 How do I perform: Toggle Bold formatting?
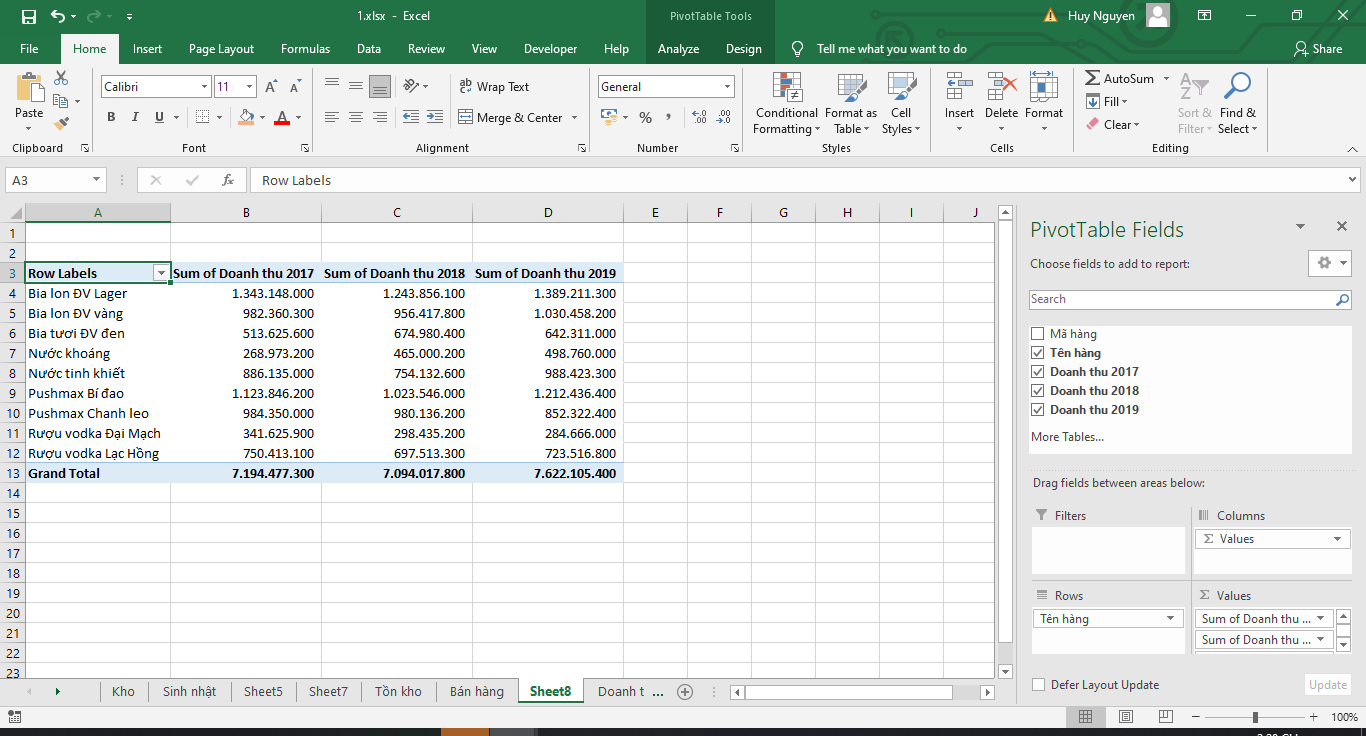[x=111, y=117]
